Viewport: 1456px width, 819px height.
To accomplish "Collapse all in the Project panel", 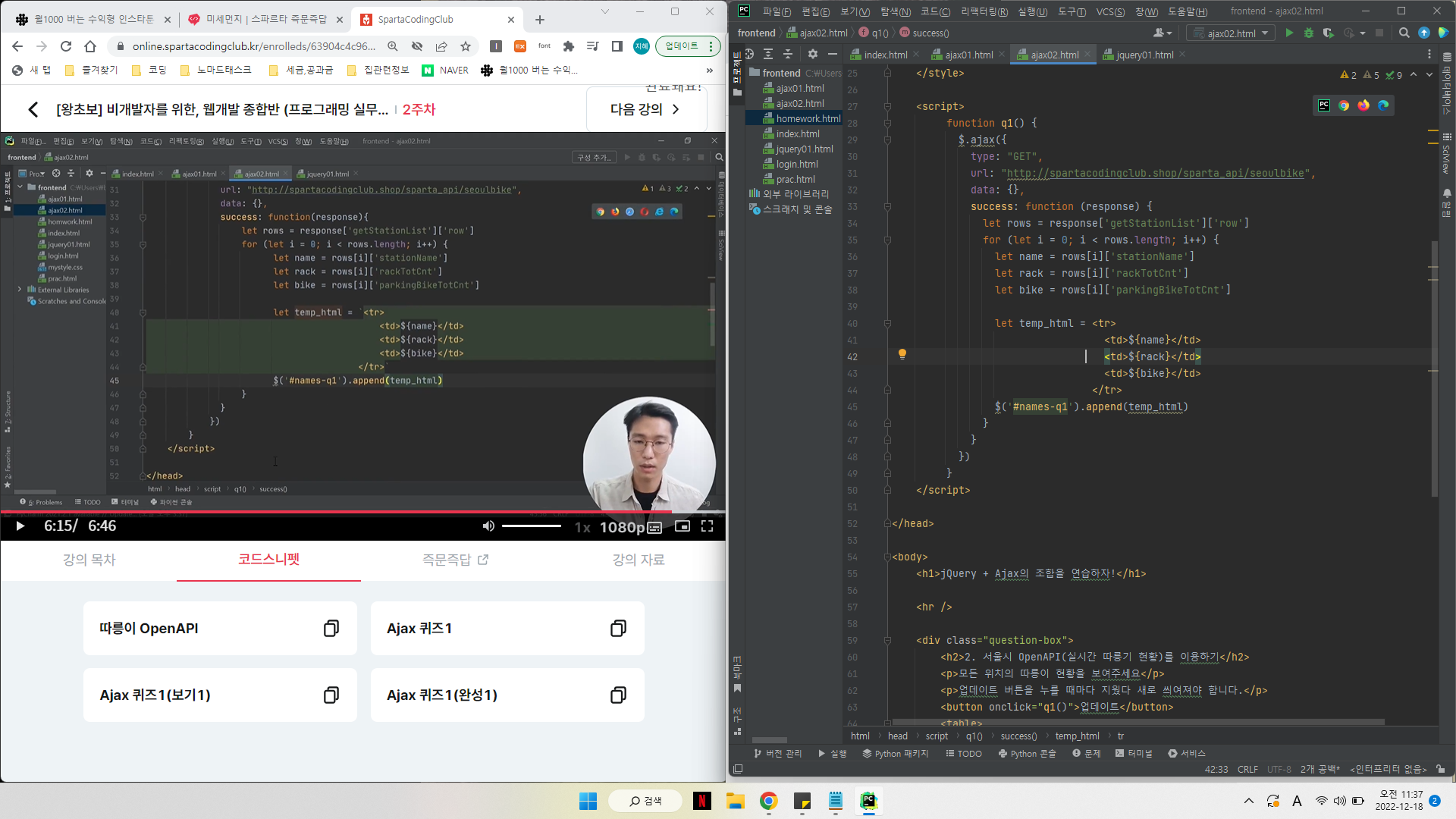I will tap(788, 55).
